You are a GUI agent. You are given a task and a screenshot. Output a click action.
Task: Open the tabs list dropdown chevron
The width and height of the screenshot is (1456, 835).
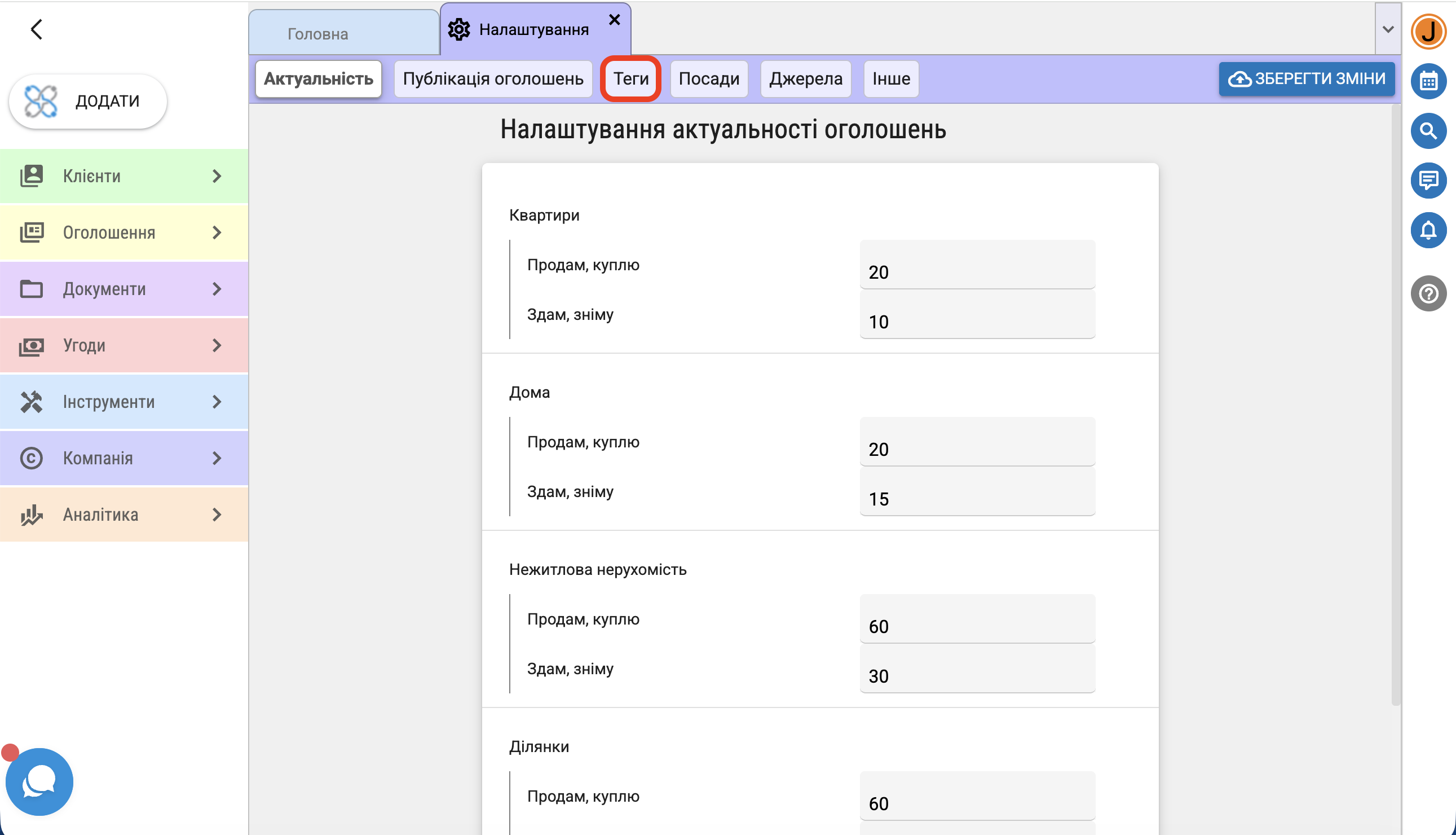point(1387,29)
